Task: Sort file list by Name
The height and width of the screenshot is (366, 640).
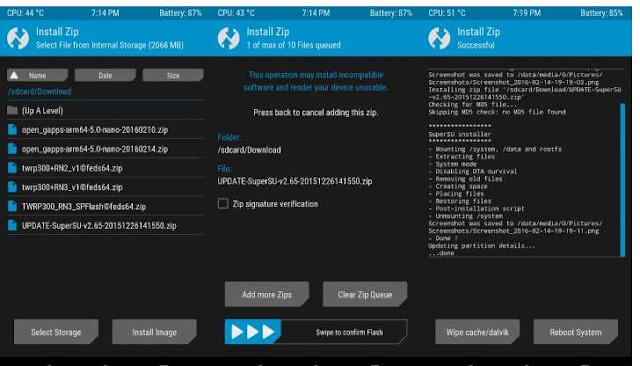Action: click(37, 75)
